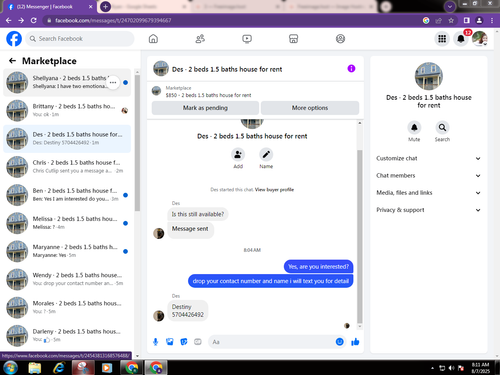The width and height of the screenshot is (500, 375).
Task: Add people using the Add icon
Action: (238, 155)
